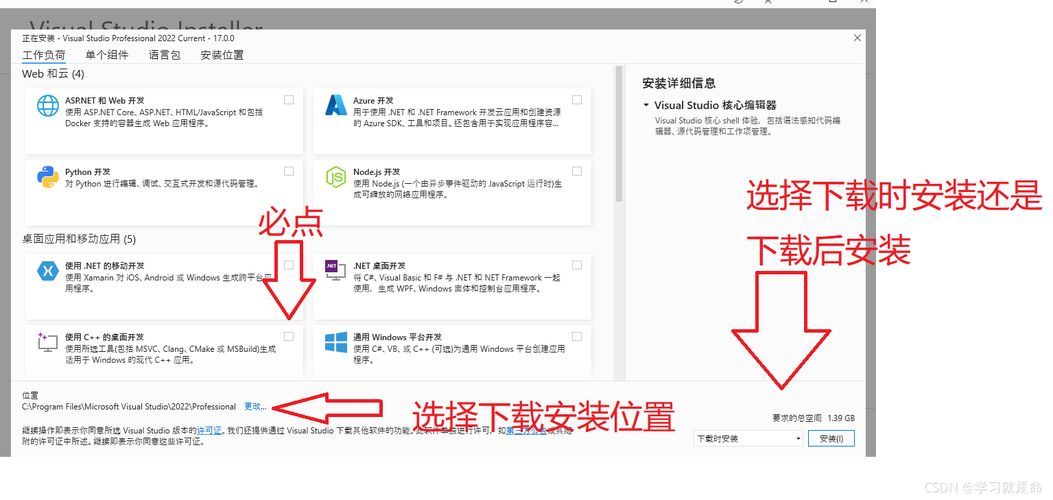Click the 通用 Windows 平台开发 title text
This screenshot has height=500, width=1053.
coord(398,337)
